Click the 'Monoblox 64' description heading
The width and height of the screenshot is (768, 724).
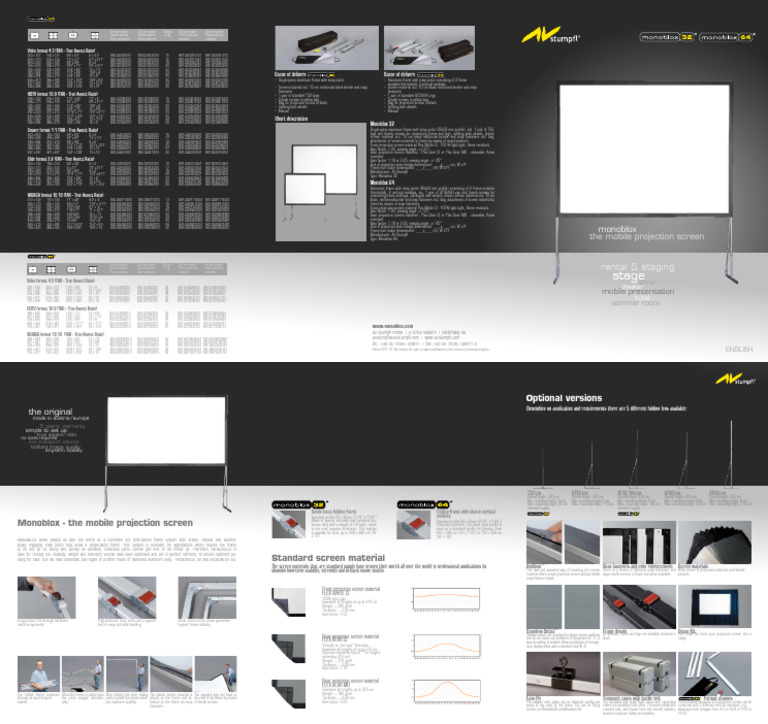click(x=382, y=183)
